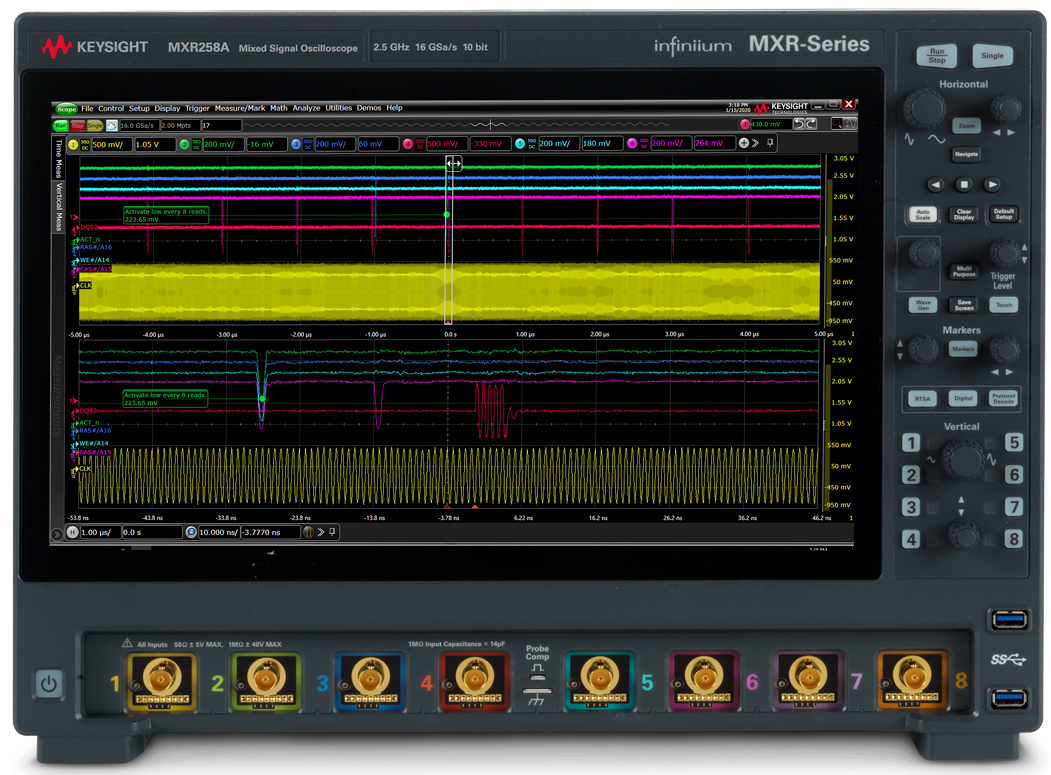Open the Measure/Mark menu
Image resolution: width=1051 pixels, height=775 pixels.
pos(239,108)
